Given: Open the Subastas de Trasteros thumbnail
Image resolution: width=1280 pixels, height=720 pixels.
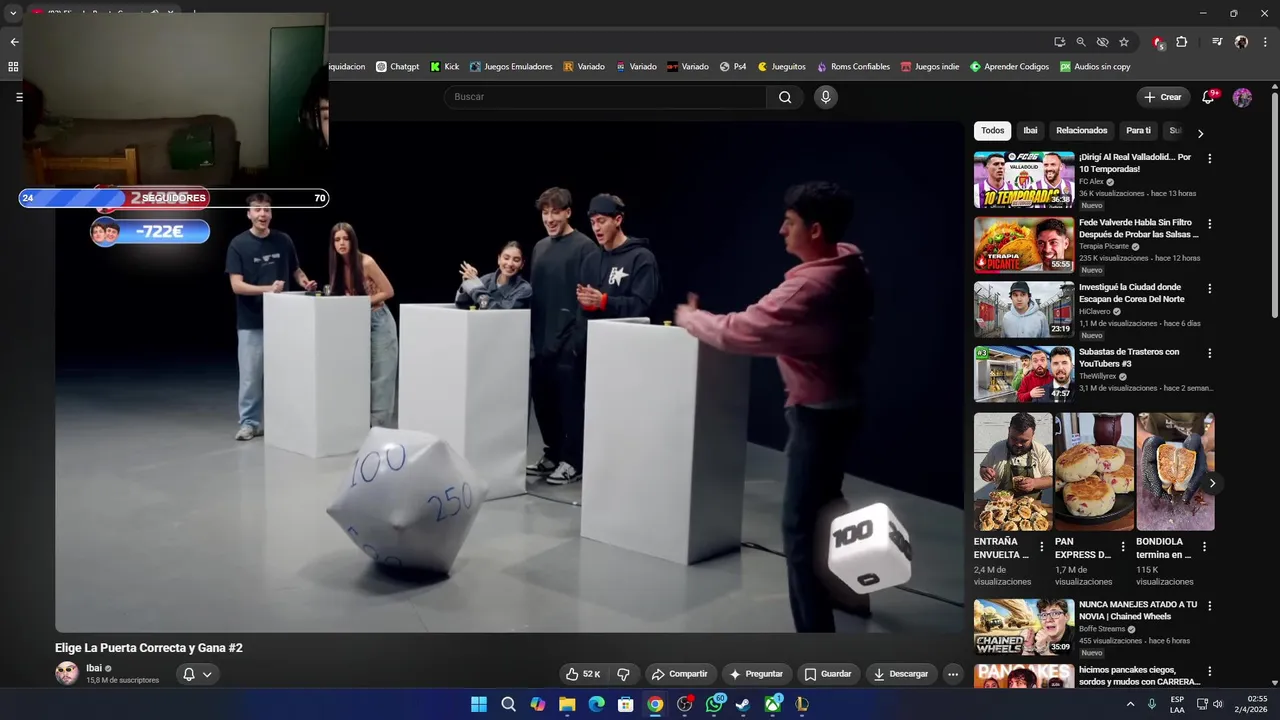Looking at the screenshot, I should [1024, 374].
